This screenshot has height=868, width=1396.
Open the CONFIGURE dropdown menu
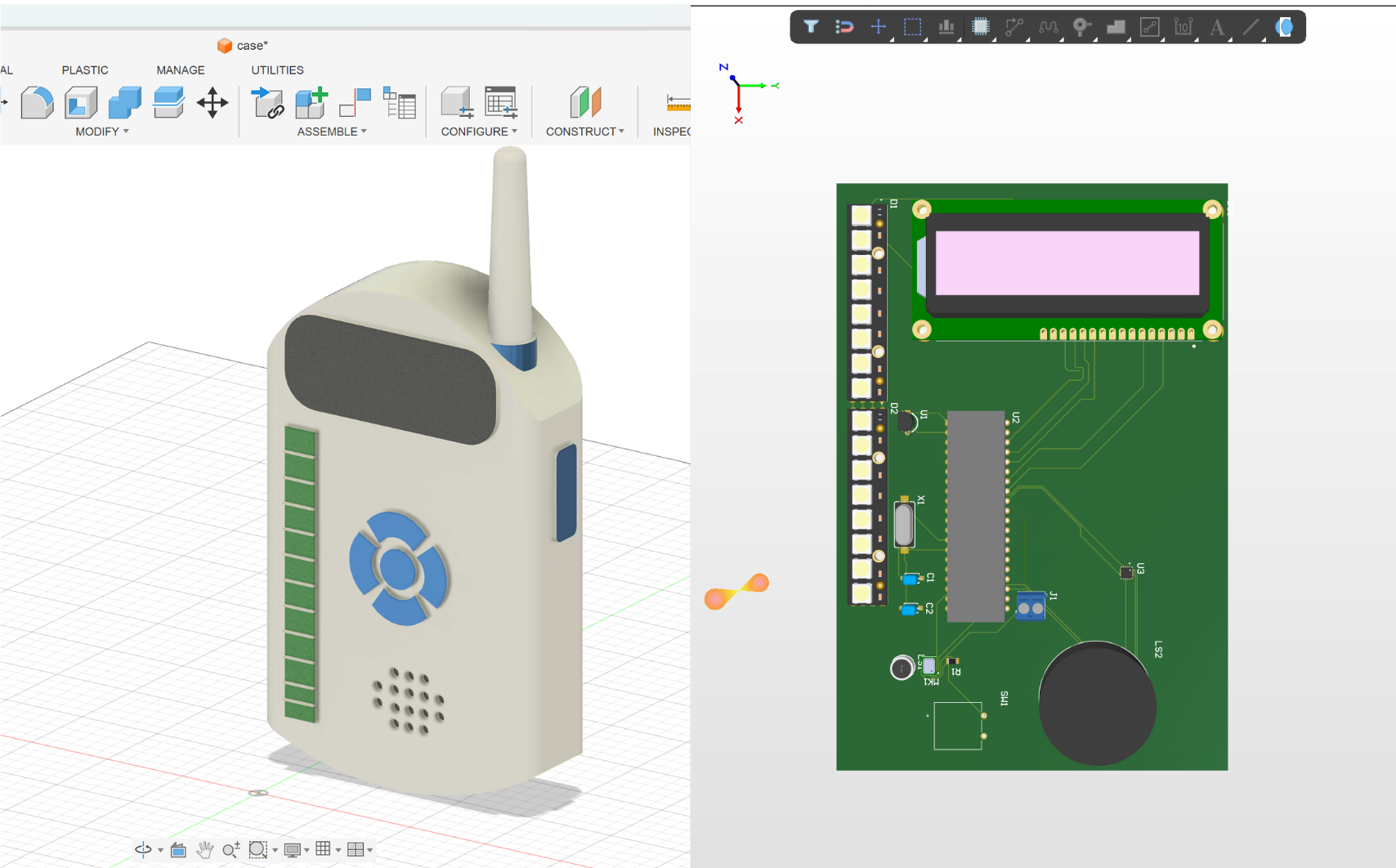479,132
